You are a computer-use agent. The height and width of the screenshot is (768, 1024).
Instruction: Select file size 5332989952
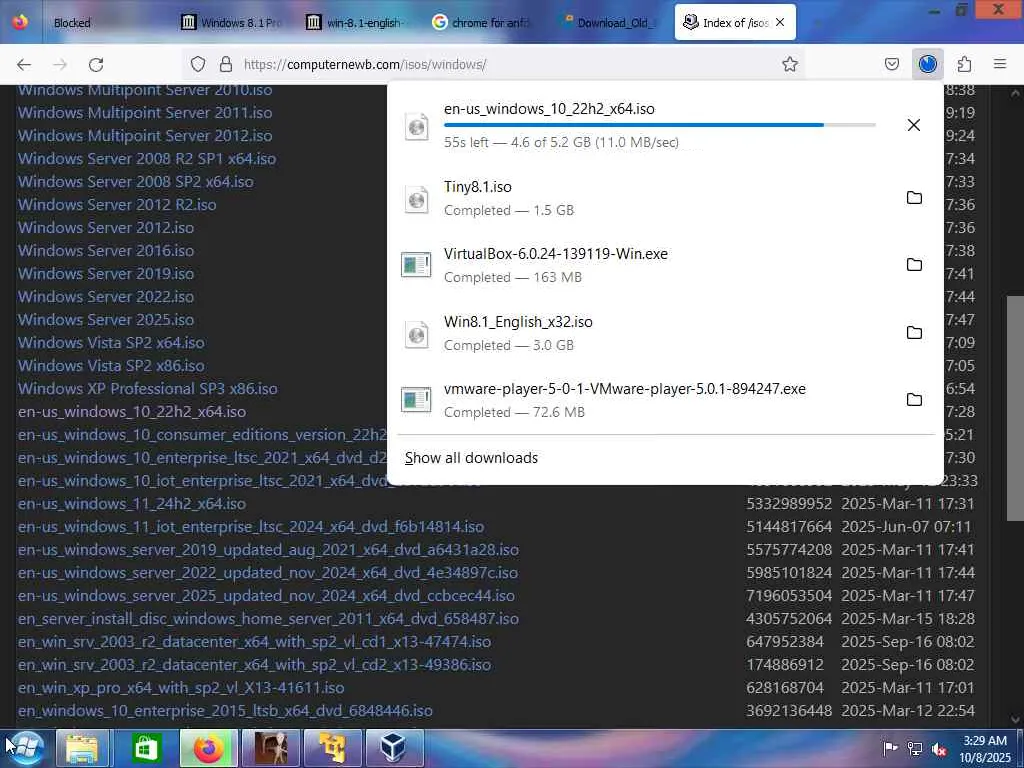[789, 504]
